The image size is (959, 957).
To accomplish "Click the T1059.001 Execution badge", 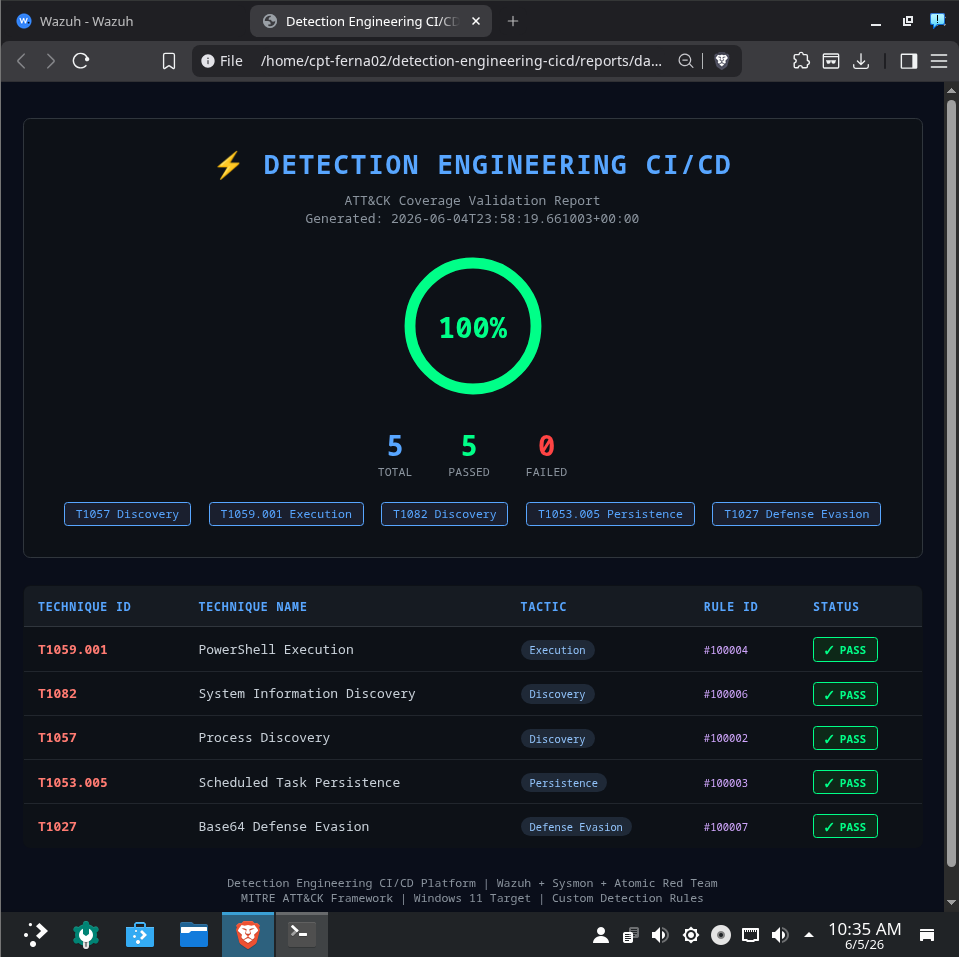I will 286,514.
